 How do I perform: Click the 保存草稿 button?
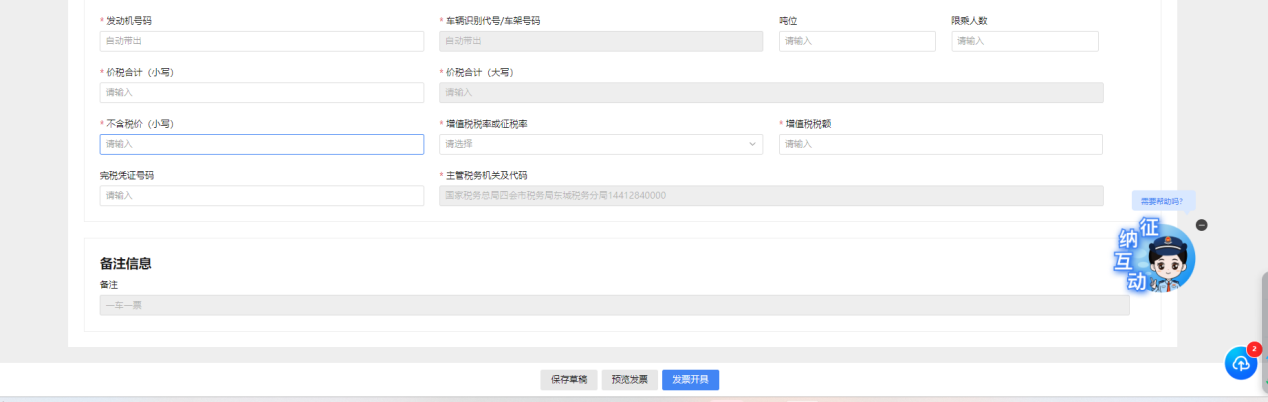tap(569, 380)
